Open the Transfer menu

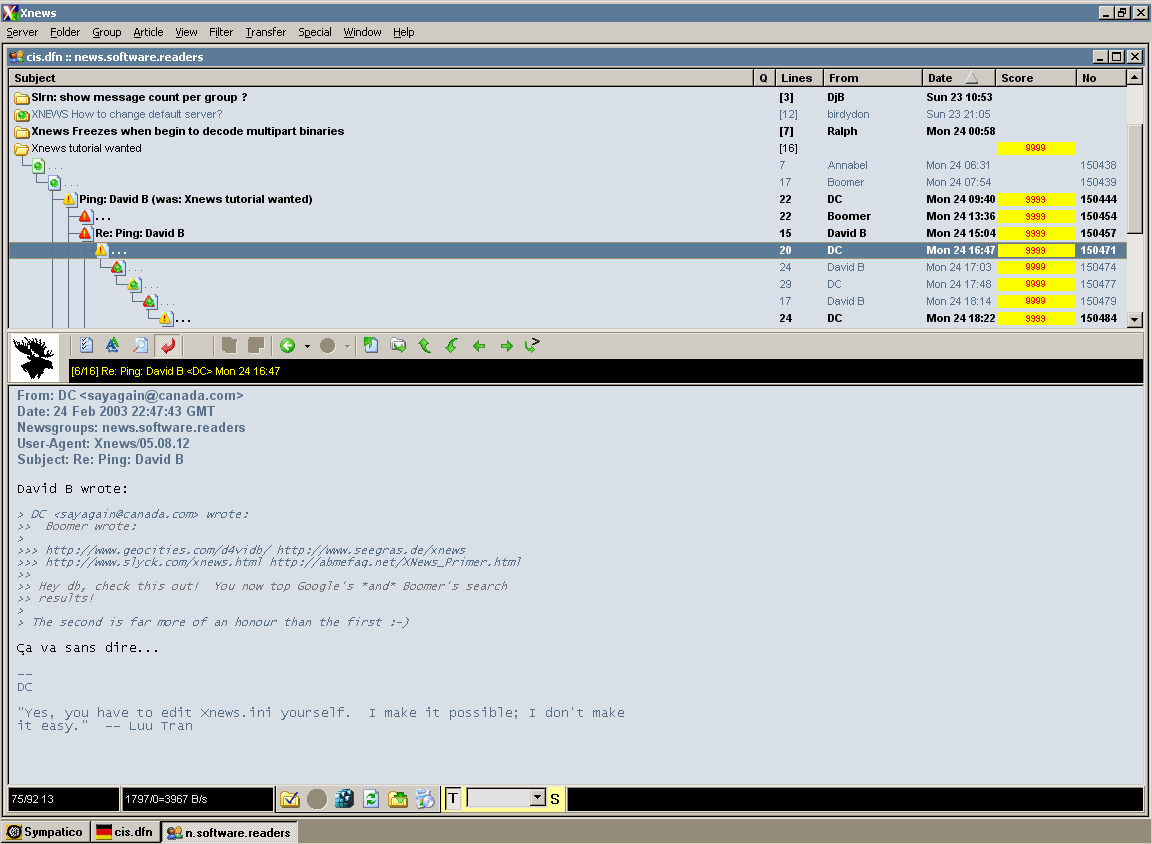(265, 32)
